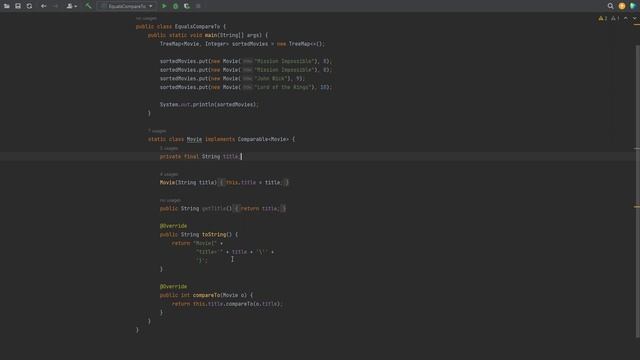Click usages hint above Movie class
Screen dimensions: 640x360
(x=157, y=131)
